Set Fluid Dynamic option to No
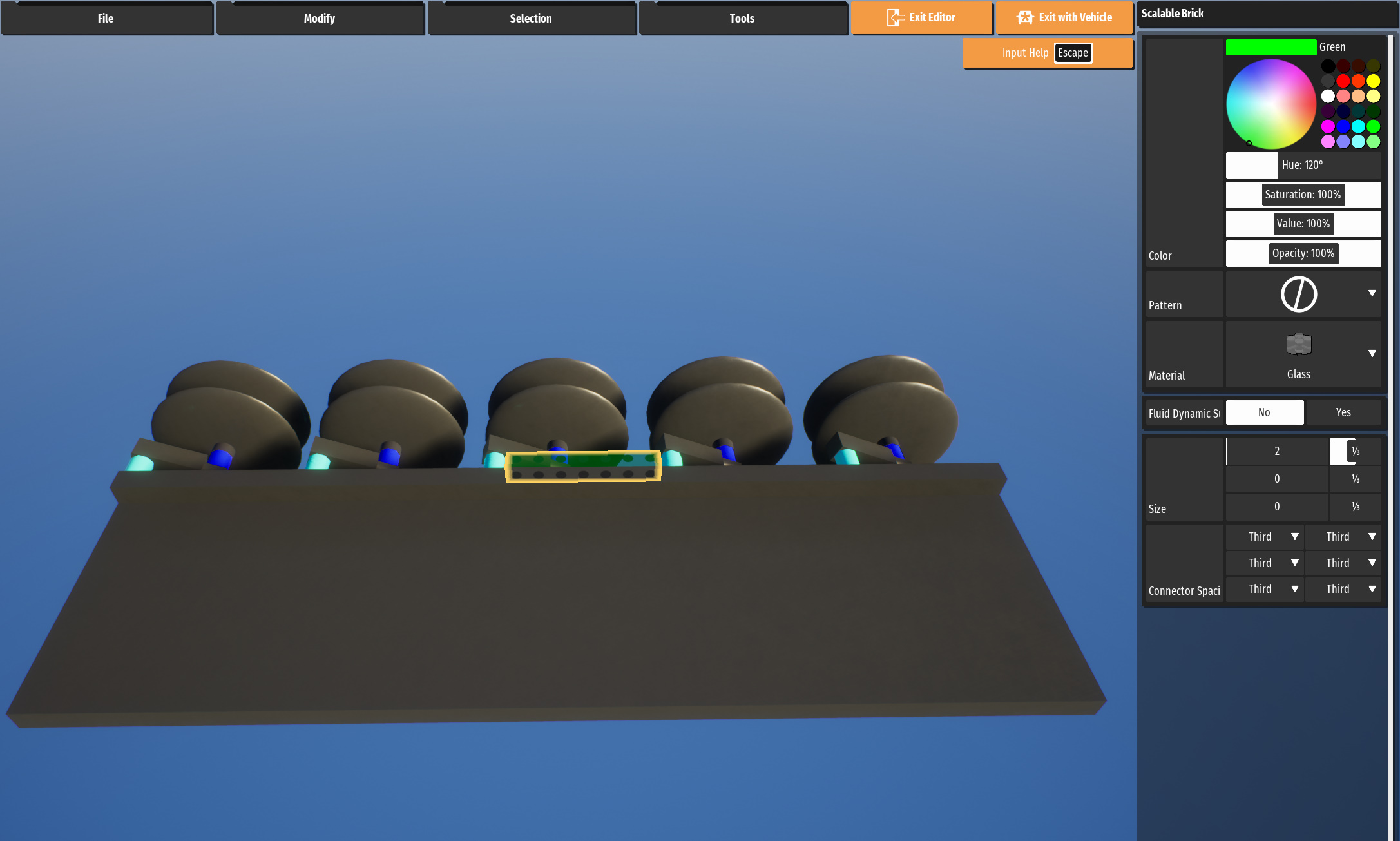1400x841 pixels. tap(1264, 412)
